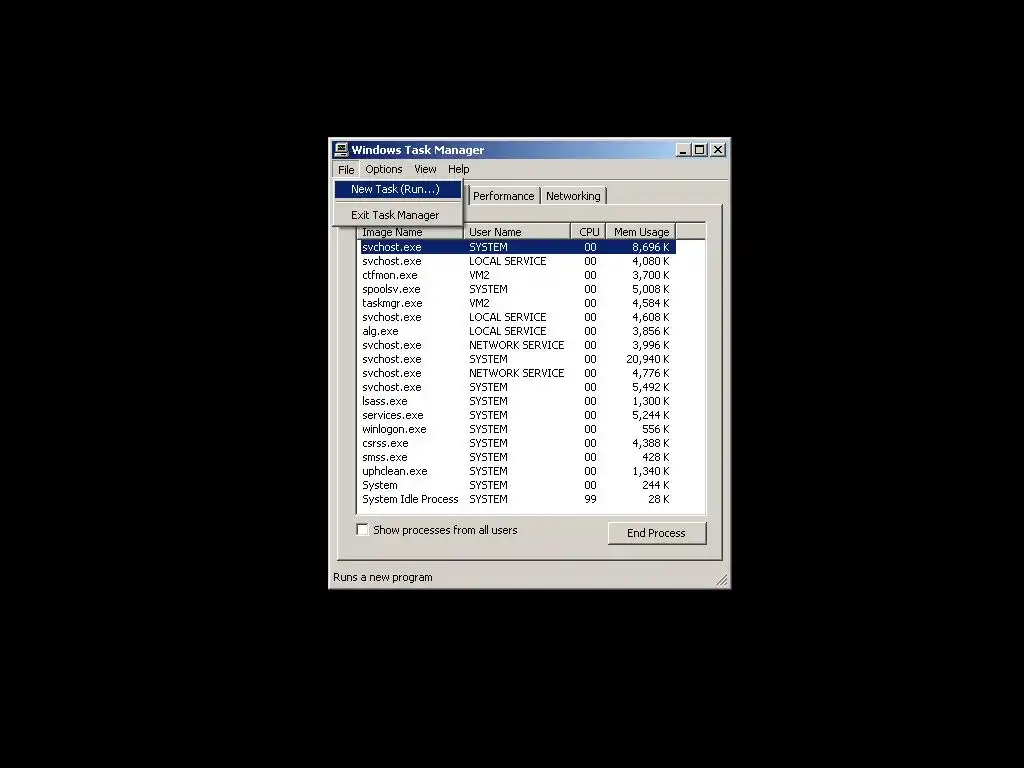The image size is (1024, 768).
Task: Sort by CPU column header
Action: (588, 232)
